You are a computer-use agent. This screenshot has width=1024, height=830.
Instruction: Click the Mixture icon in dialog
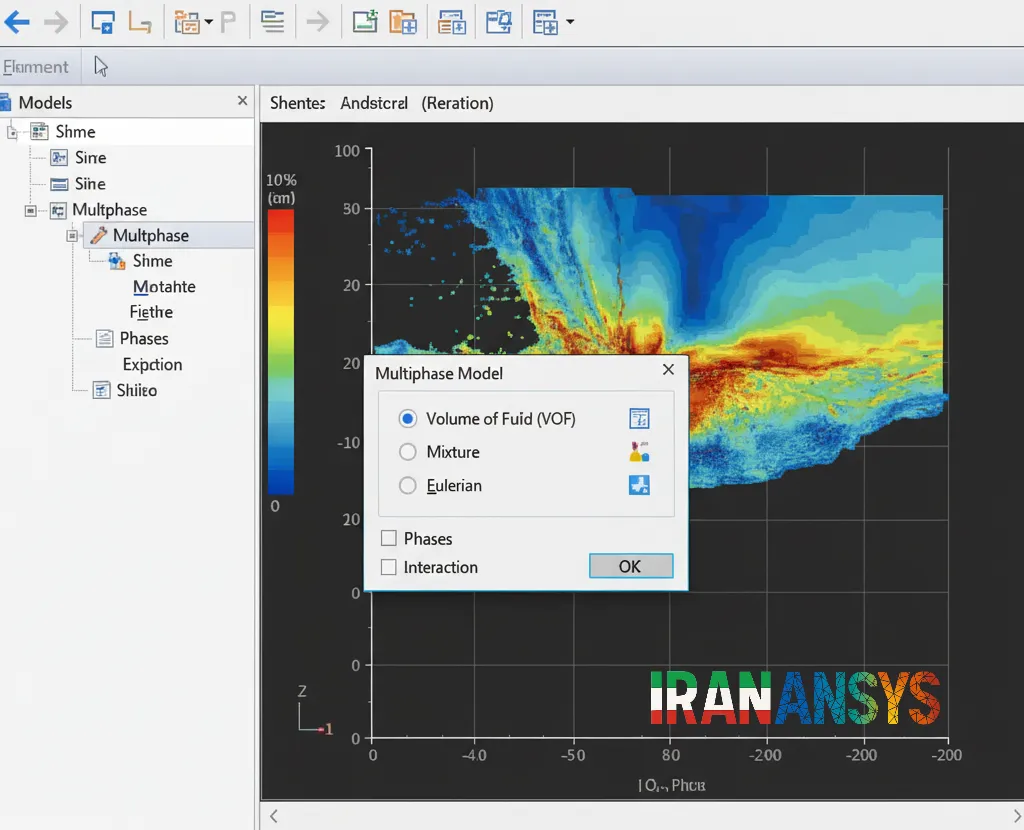[x=639, y=452]
